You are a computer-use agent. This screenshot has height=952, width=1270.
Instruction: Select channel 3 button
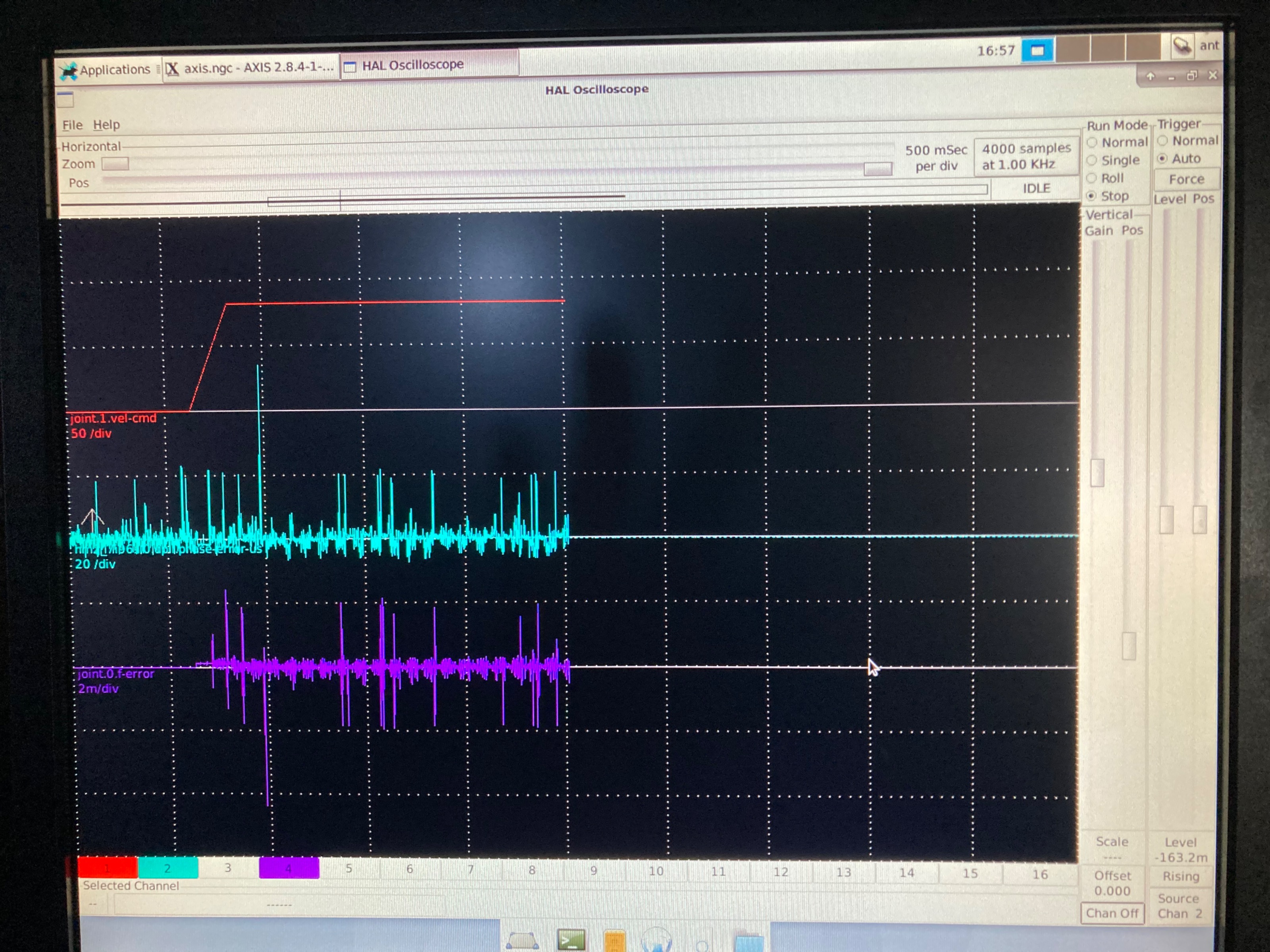pos(228,868)
